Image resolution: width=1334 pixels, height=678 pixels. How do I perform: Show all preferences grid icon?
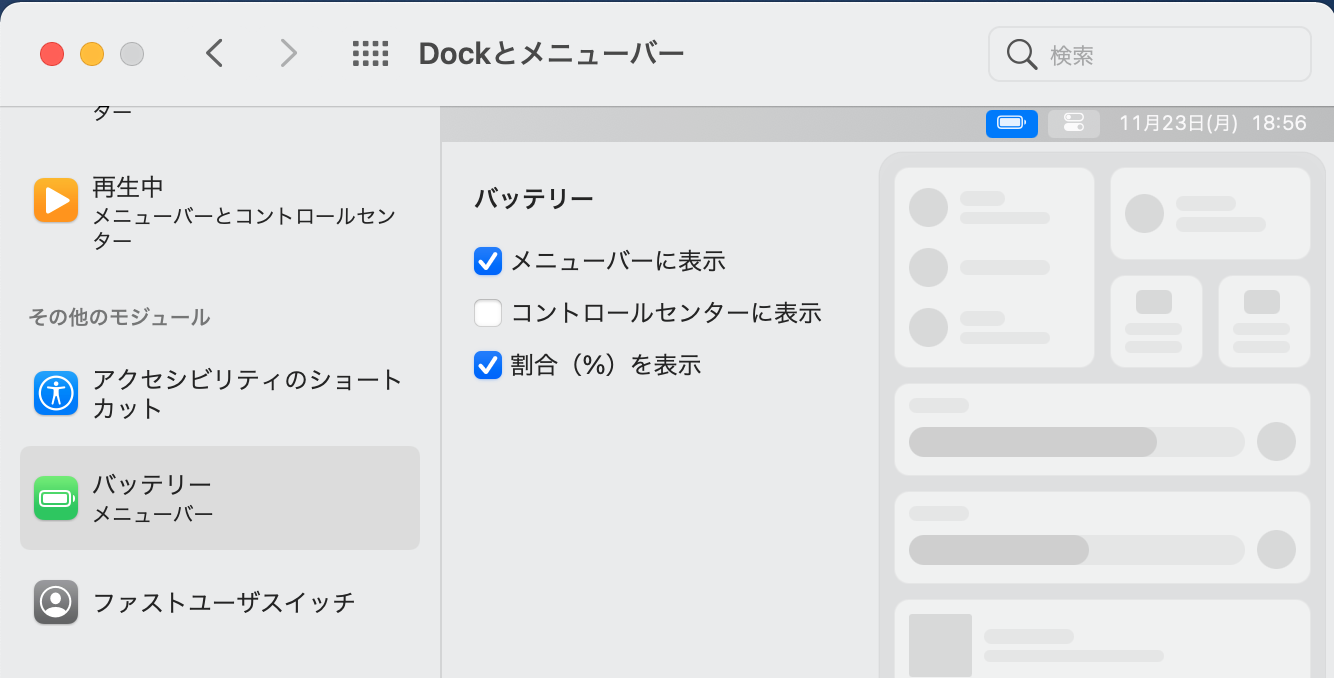click(370, 53)
